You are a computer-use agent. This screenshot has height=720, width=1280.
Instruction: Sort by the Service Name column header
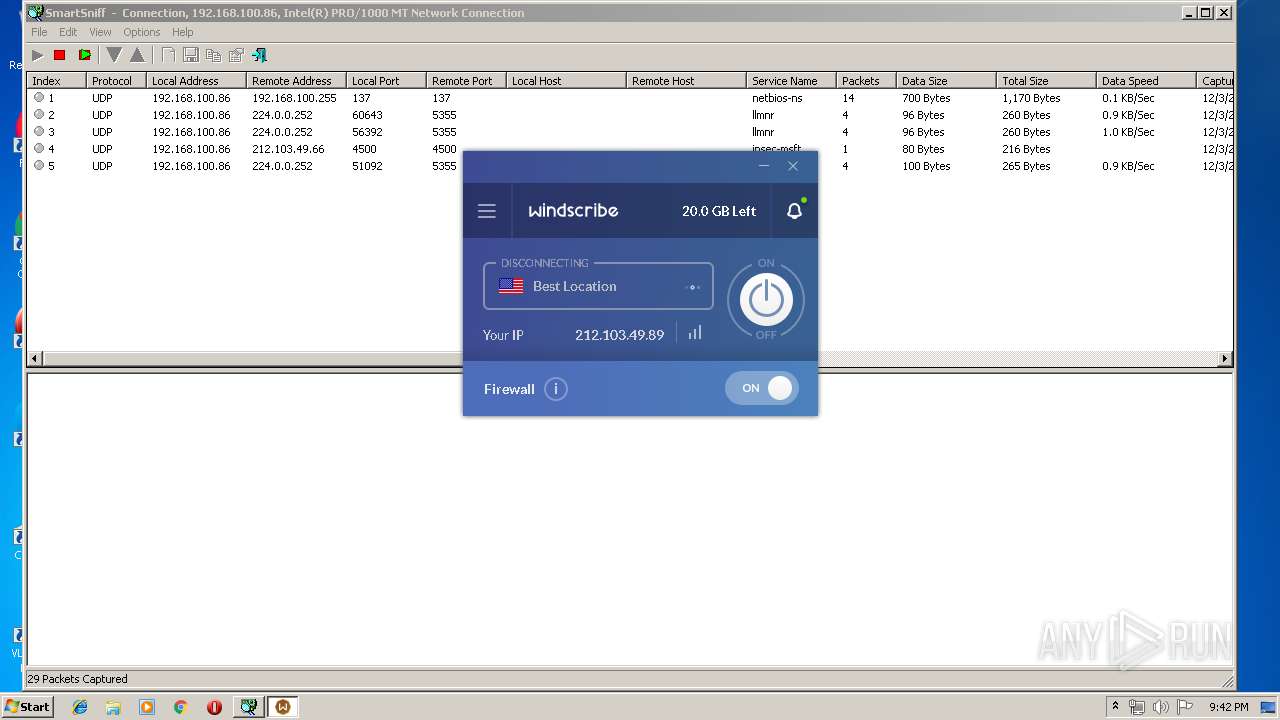(x=791, y=81)
